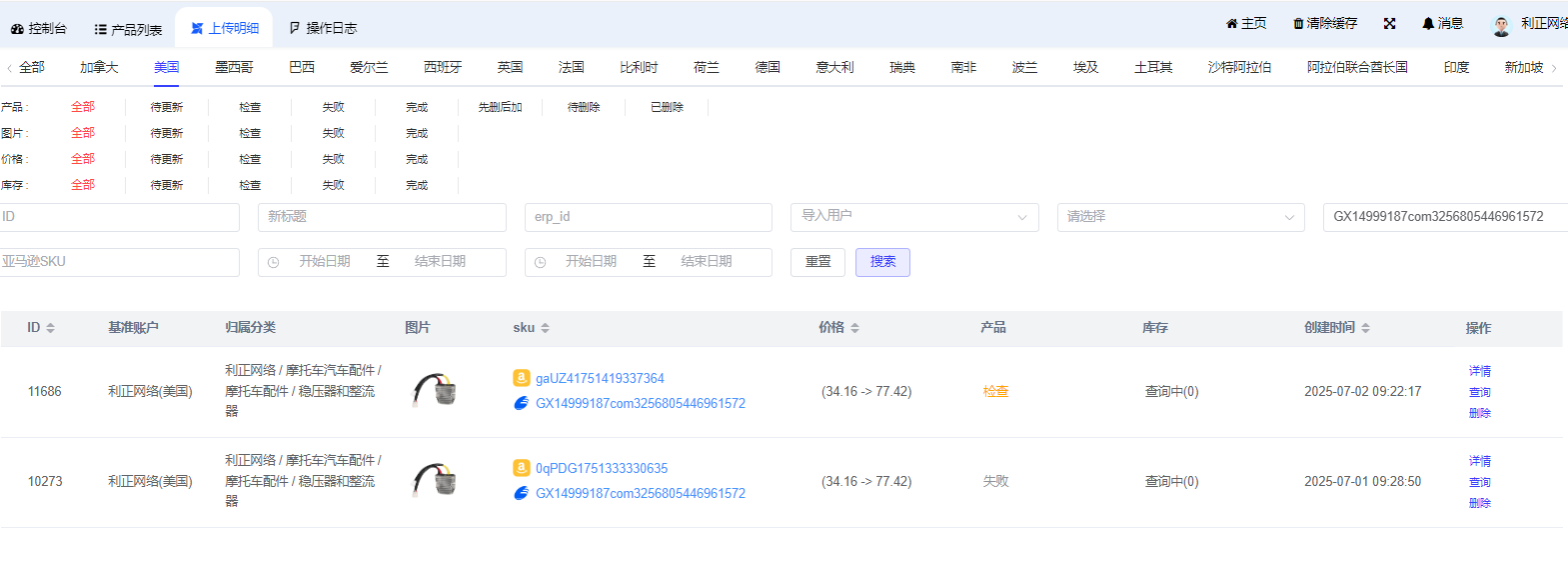Open the 消息 notifications bell
Image resolution: width=1568 pixels, height=578 pixels.
[x=1428, y=24]
